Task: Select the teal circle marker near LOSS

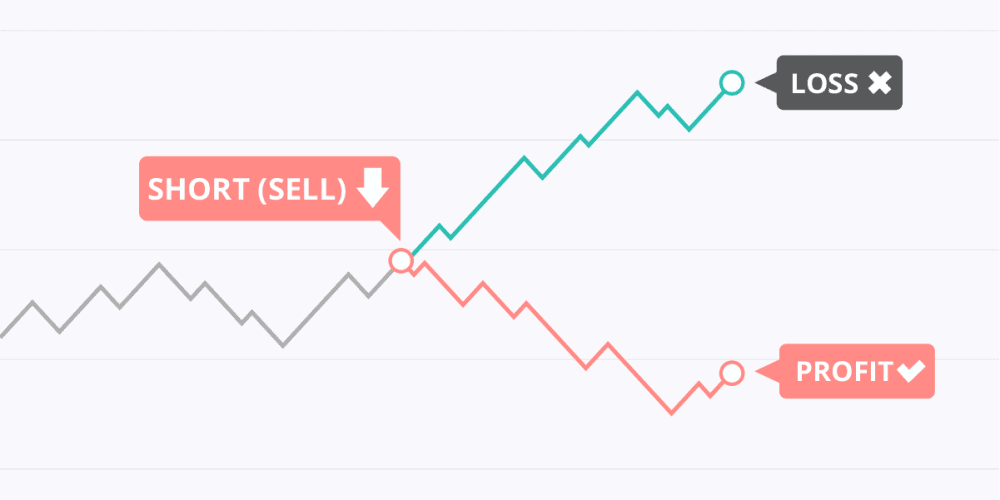Action: pyautogui.click(x=732, y=83)
